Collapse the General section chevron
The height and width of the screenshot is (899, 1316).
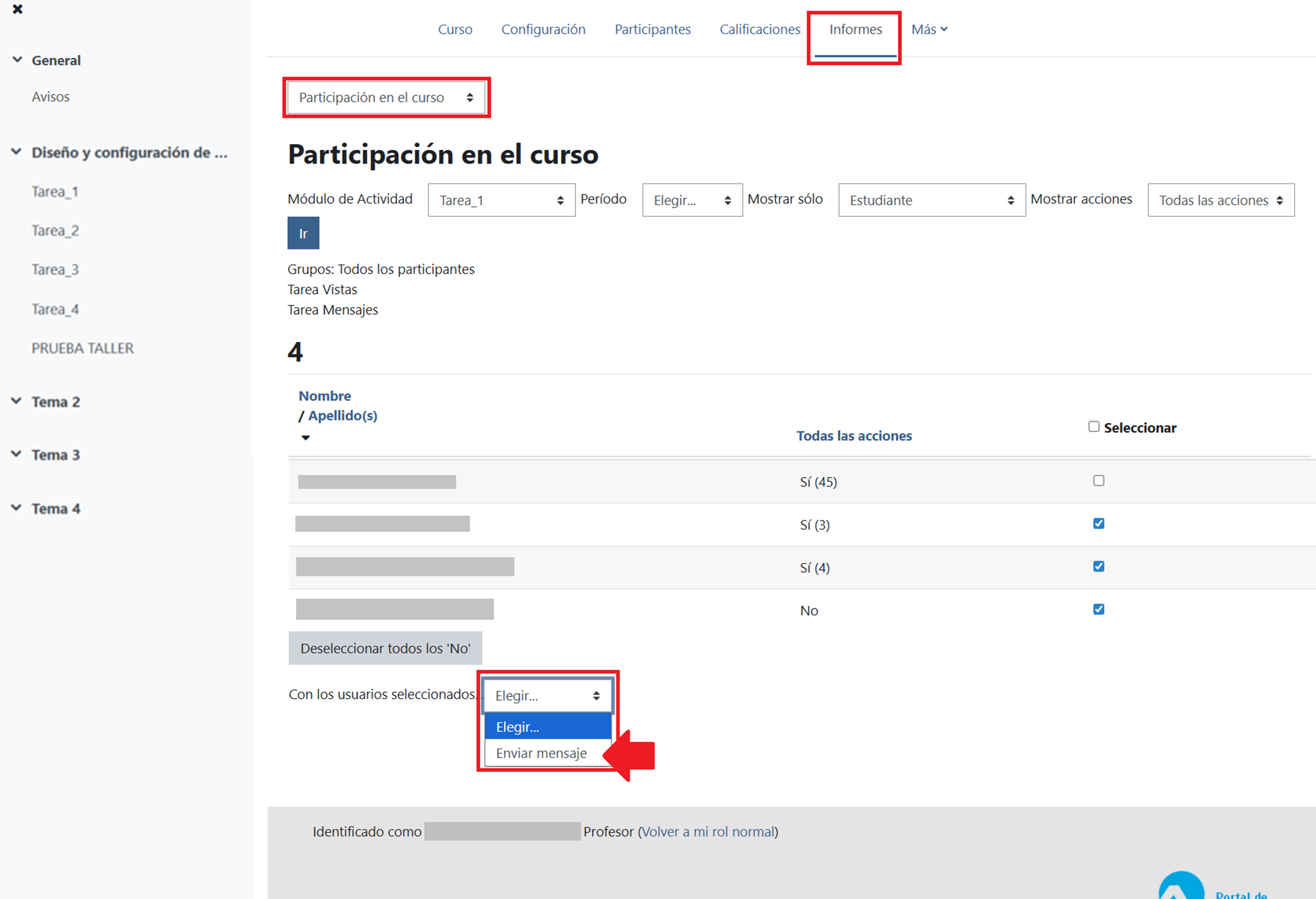click(x=17, y=60)
